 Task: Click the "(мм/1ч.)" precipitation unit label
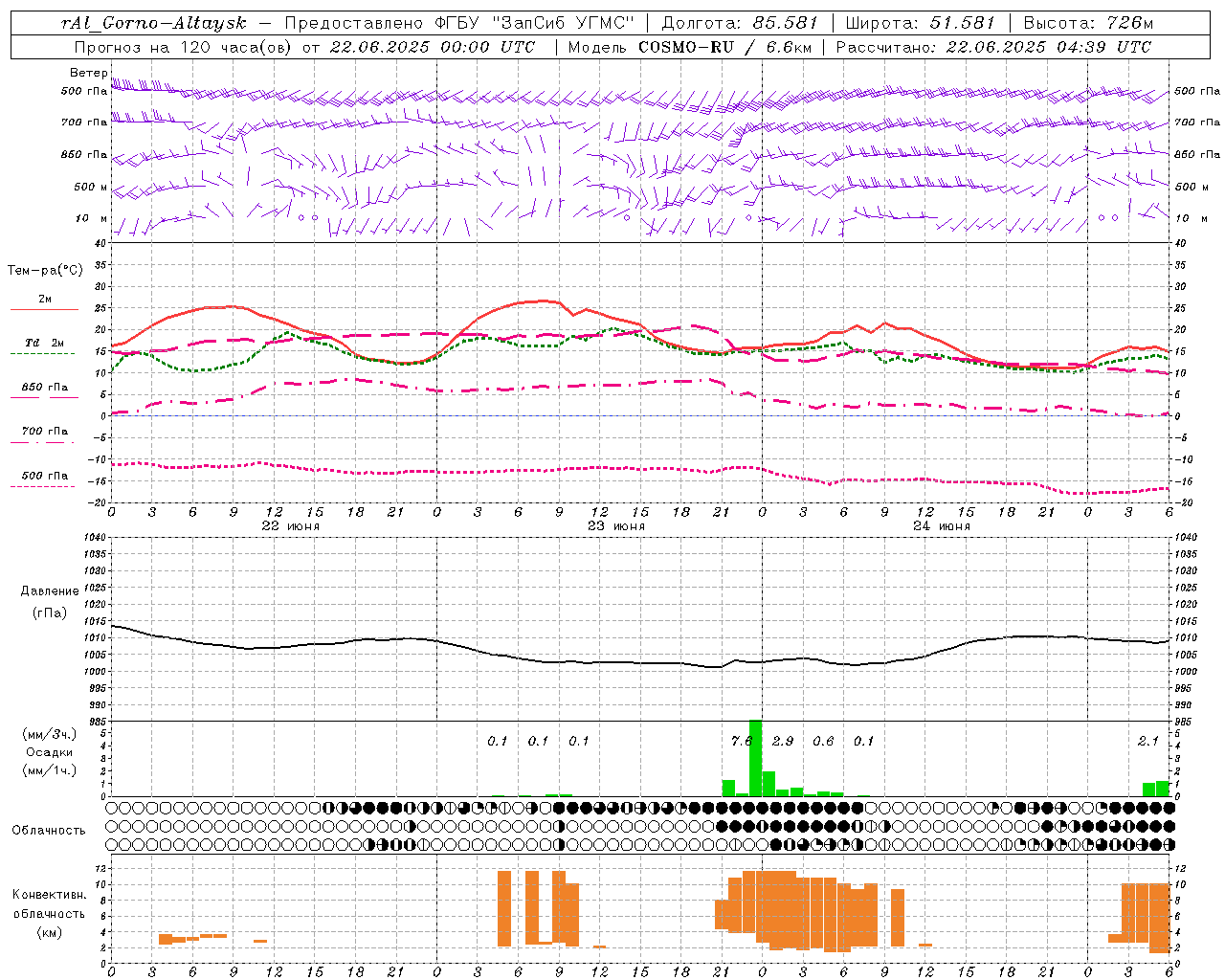[x=49, y=770]
